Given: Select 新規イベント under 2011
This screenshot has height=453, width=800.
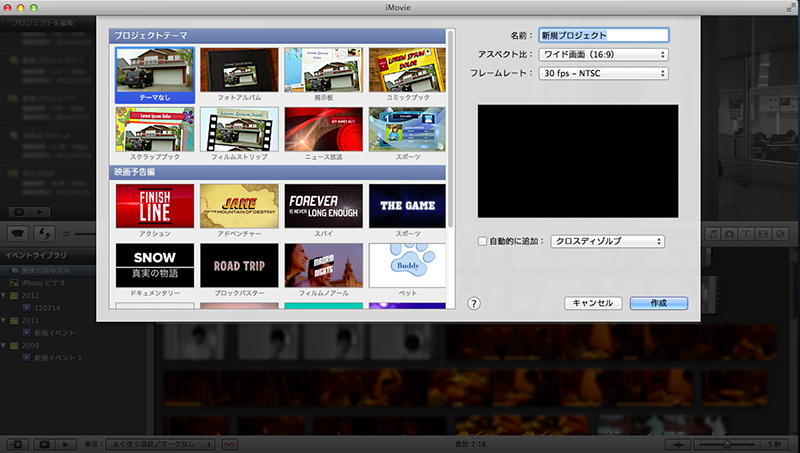Looking at the screenshot, I should click(55, 333).
